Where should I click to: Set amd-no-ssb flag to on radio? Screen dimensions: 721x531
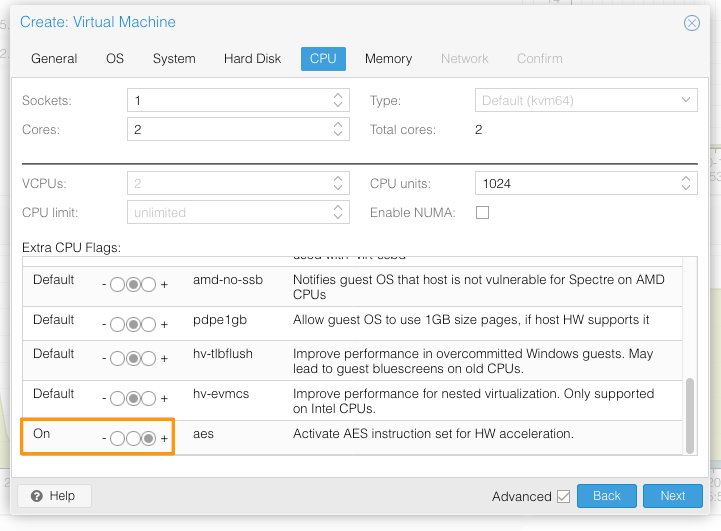coord(149,285)
